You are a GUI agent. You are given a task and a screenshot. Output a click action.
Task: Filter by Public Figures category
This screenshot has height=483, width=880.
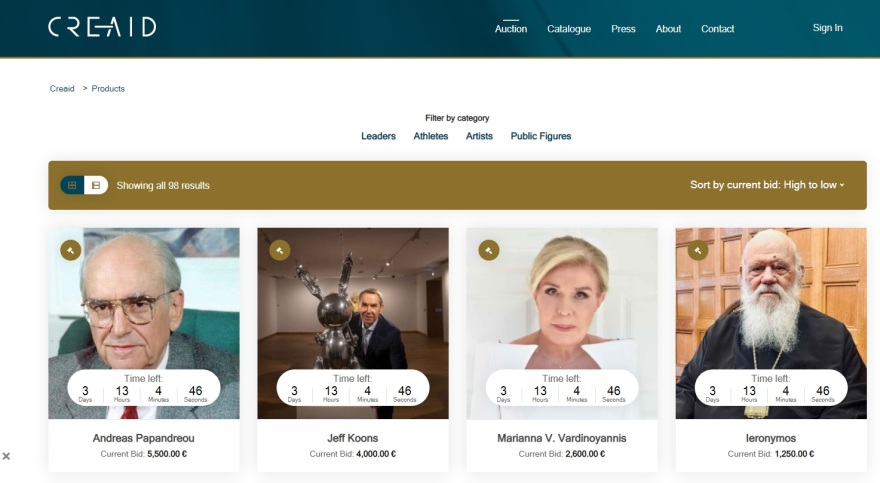(540, 136)
